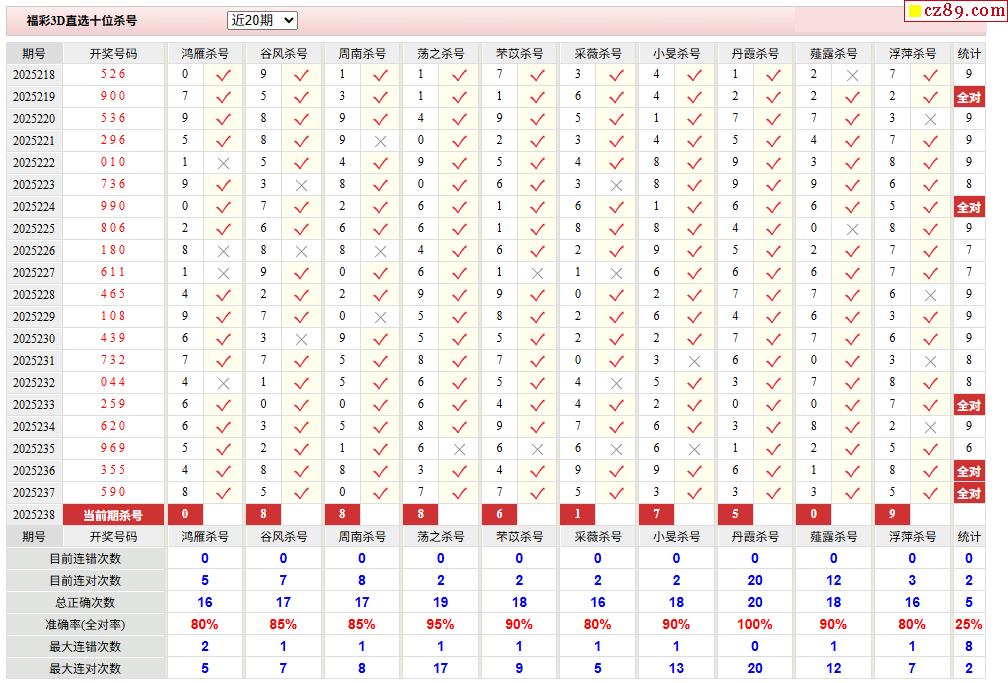This screenshot has width=1008, height=683.
Task: Click the draw number 590 in row 2025237
Action: (x=113, y=492)
